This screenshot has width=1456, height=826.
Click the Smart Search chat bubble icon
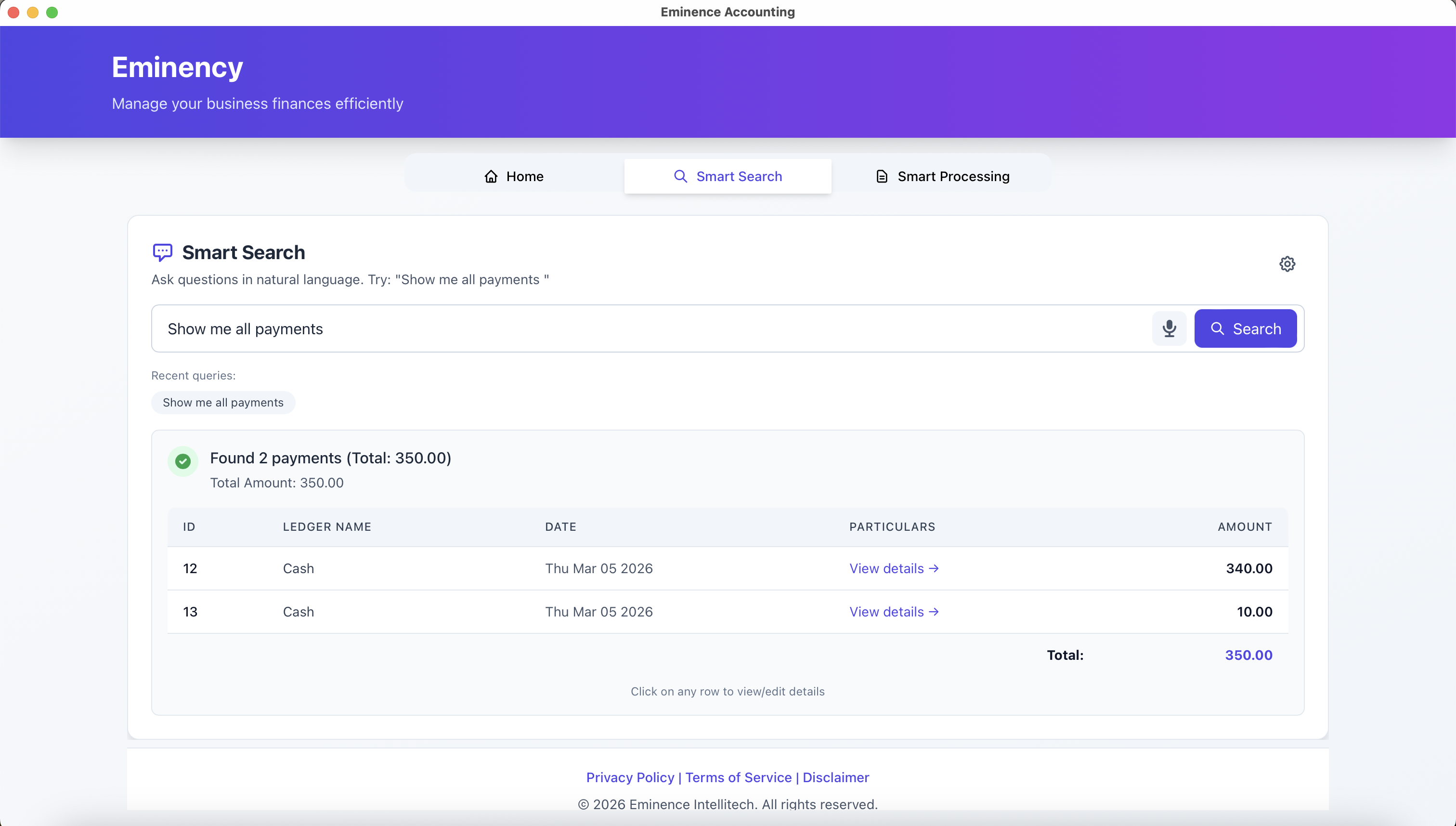(162, 252)
